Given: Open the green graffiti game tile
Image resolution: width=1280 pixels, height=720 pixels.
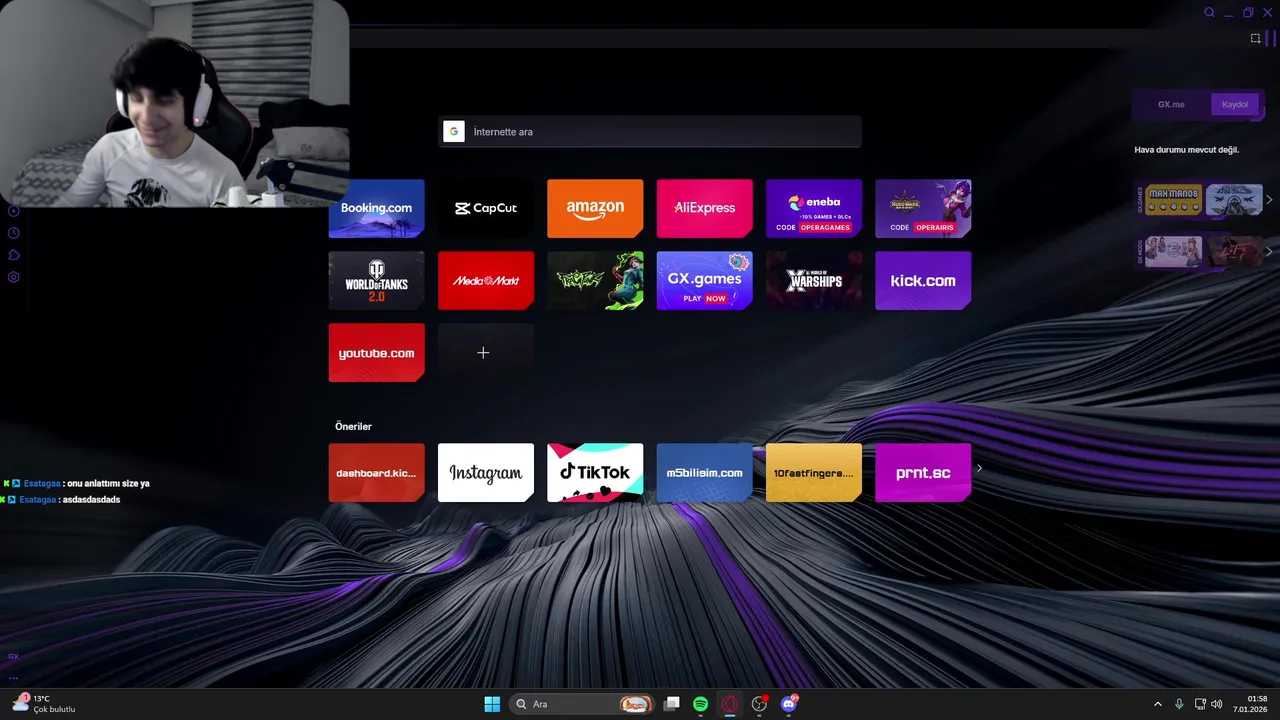Looking at the screenshot, I should point(595,280).
